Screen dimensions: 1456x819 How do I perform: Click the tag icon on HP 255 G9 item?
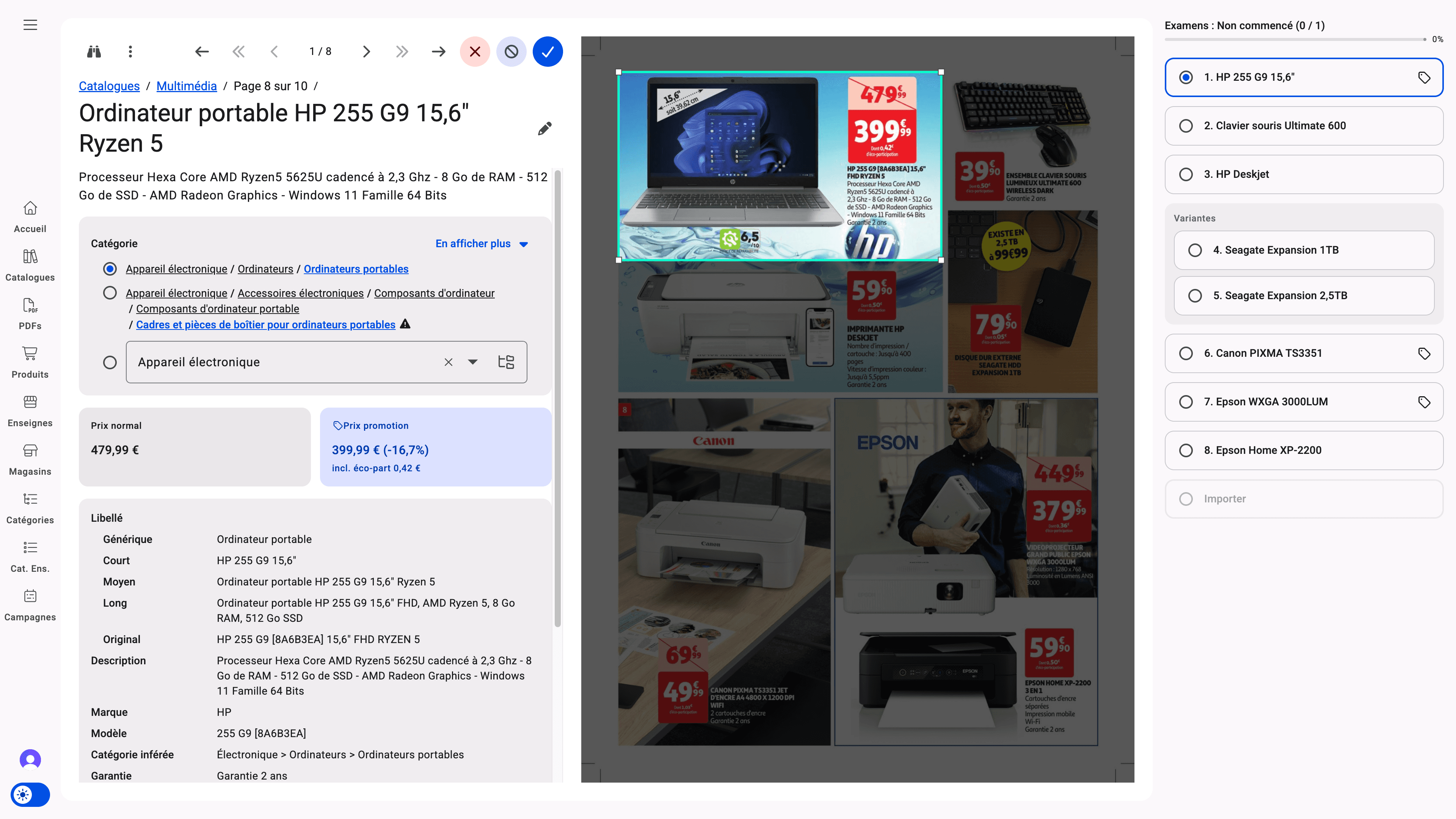click(1425, 77)
